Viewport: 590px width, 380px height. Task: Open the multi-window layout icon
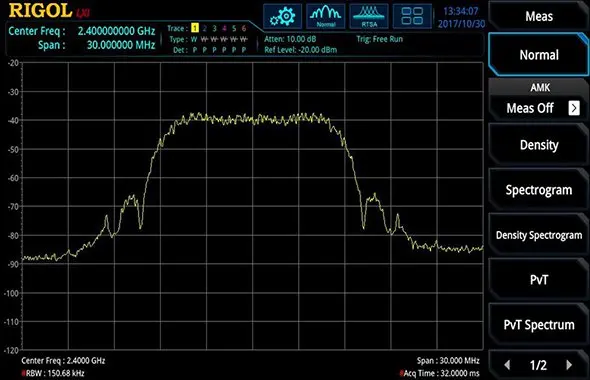click(412, 17)
